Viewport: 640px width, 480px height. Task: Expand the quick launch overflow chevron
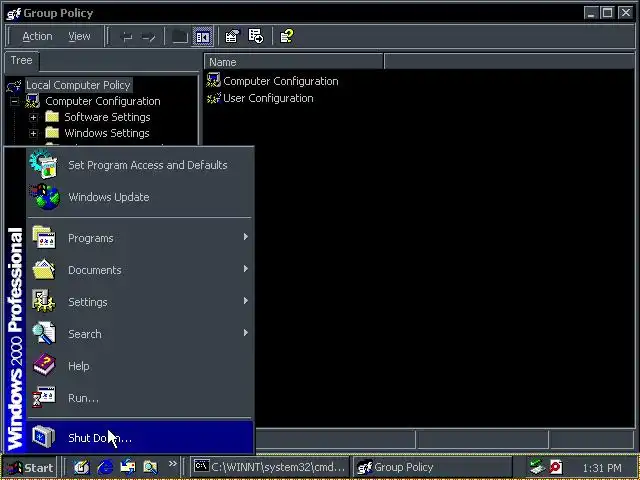point(173,464)
